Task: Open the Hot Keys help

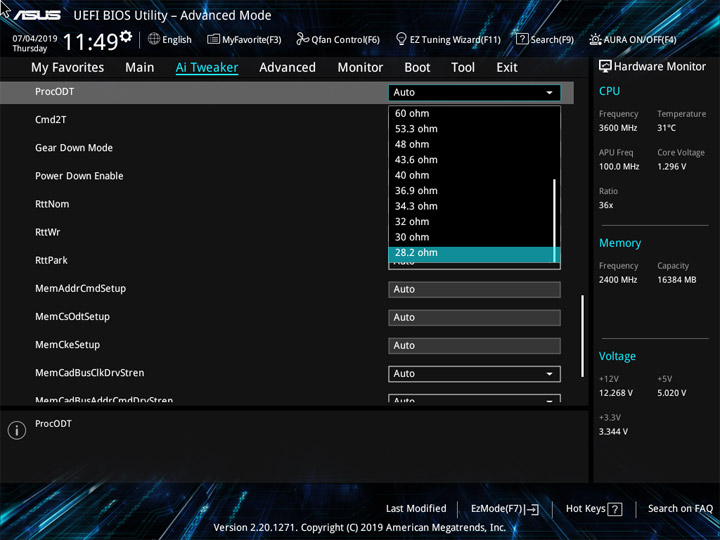Action: click(594, 509)
